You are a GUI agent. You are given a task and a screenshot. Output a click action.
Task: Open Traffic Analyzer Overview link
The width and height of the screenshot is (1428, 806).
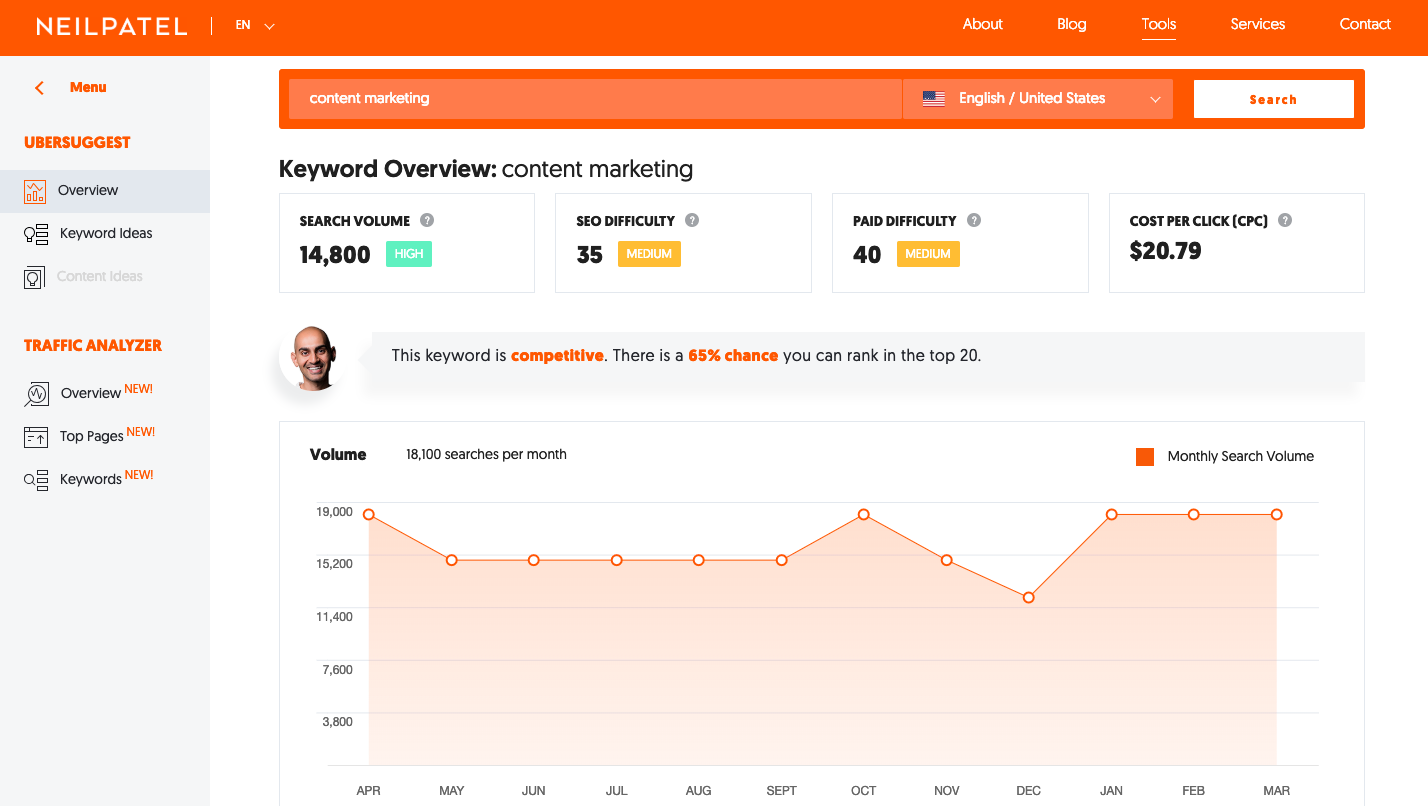click(x=91, y=394)
